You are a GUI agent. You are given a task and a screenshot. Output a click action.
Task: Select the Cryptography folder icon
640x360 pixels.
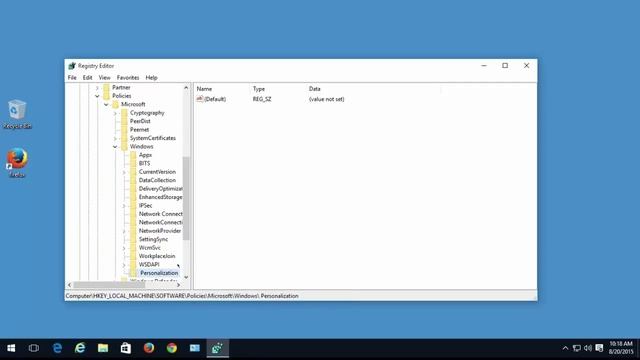point(124,113)
